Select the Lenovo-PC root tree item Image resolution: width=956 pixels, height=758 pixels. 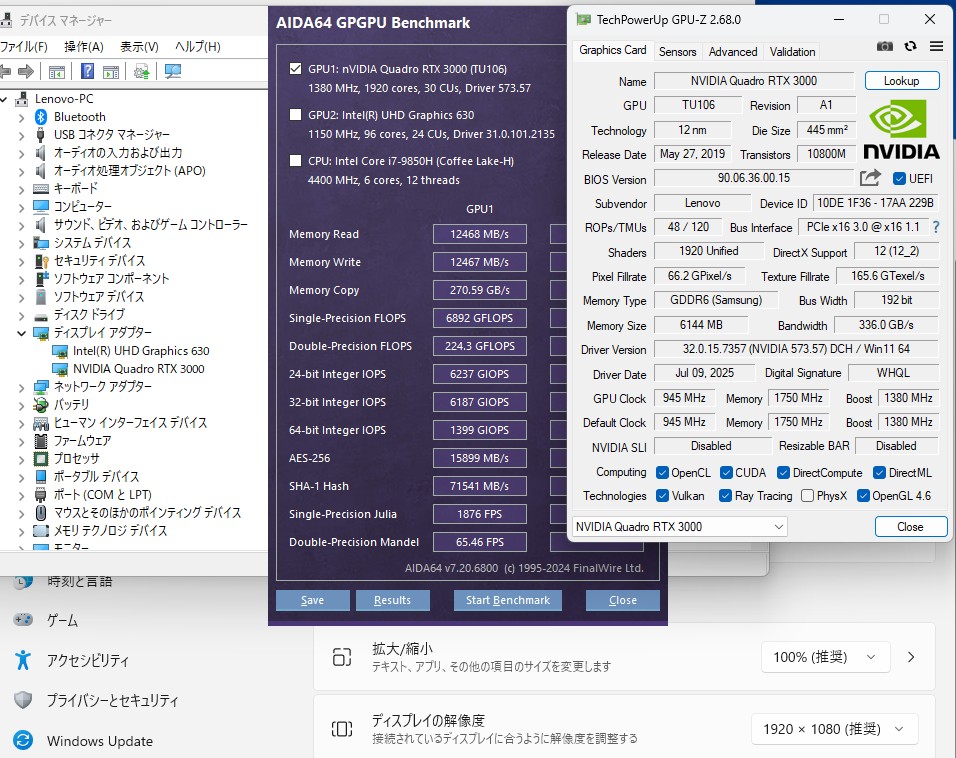[63, 99]
